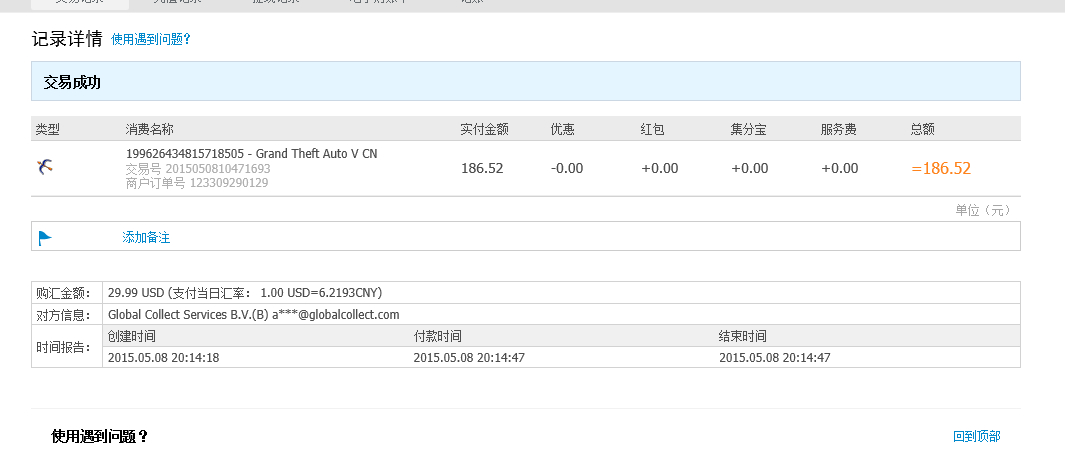Click the 创建时间 header cell
The width and height of the screenshot is (1065, 458).
[x=132, y=336]
